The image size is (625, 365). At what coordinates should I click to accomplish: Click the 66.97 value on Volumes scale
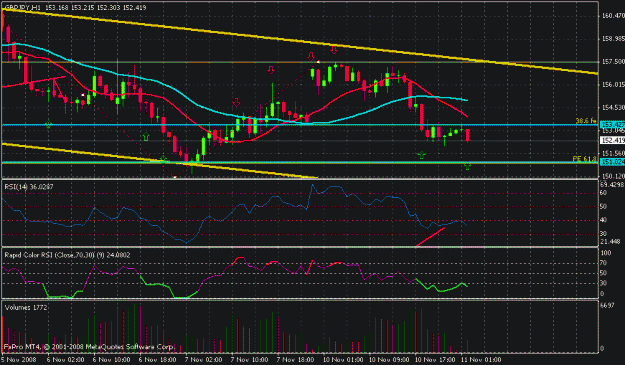pyautogui.click(x=607, y=305)
